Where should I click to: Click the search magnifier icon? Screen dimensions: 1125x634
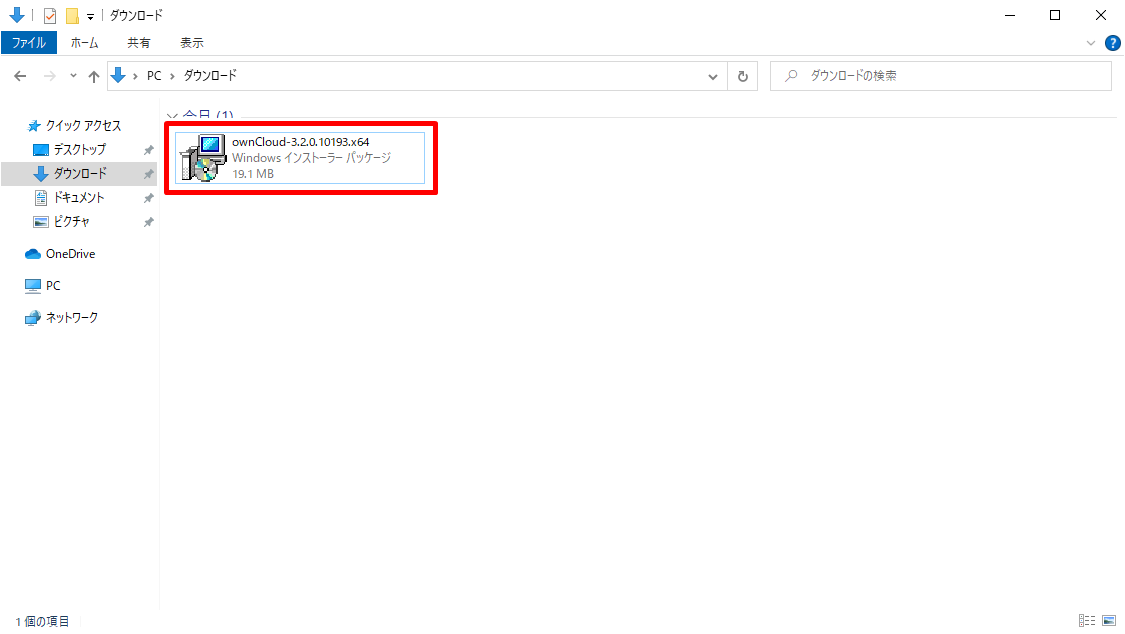(791, 75)
